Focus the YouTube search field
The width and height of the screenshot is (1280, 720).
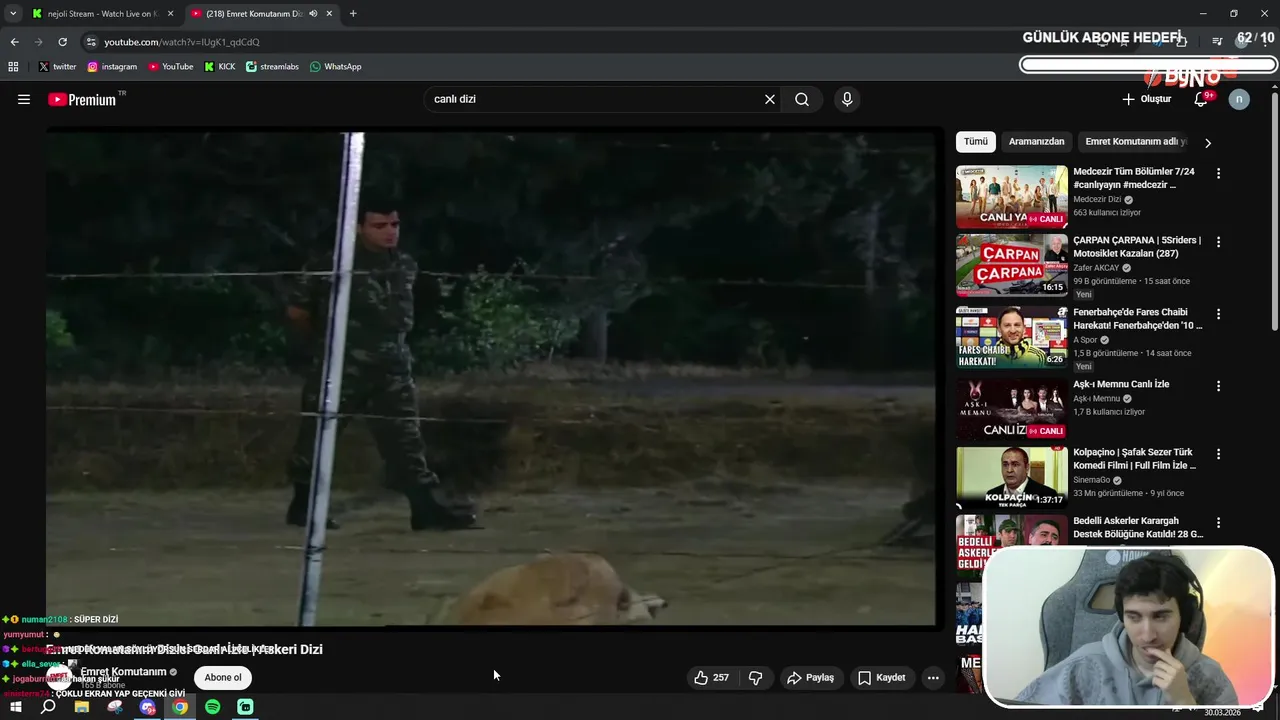click(x=595, y=99)
